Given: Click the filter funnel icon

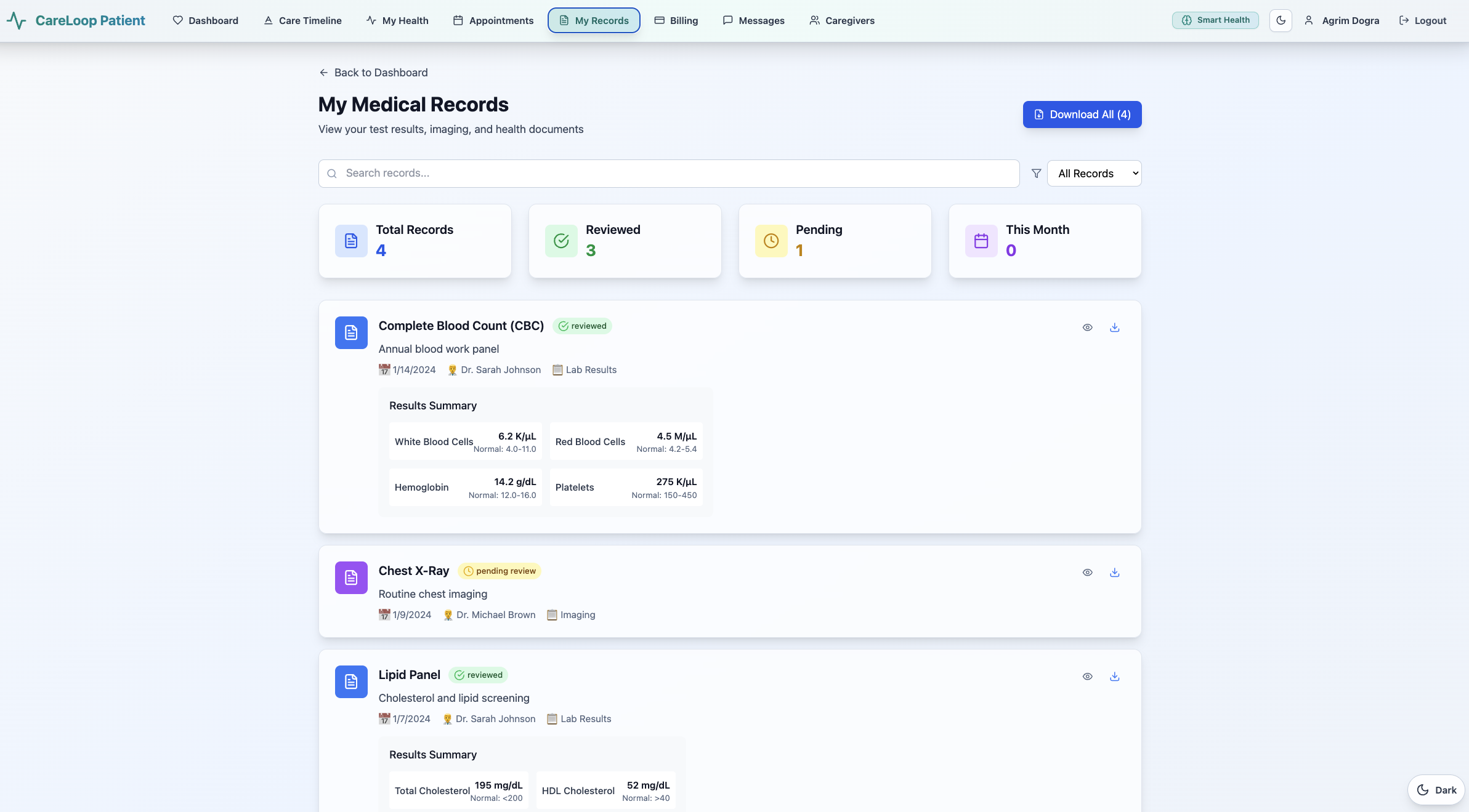Looking at the screenshot, I should click(1036, 174).
